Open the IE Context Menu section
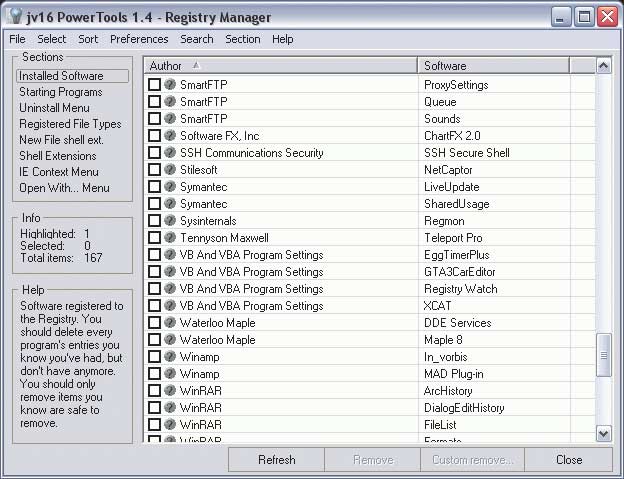Image resolution: width=624 pixels, height=479 pixels. (59, 172)
